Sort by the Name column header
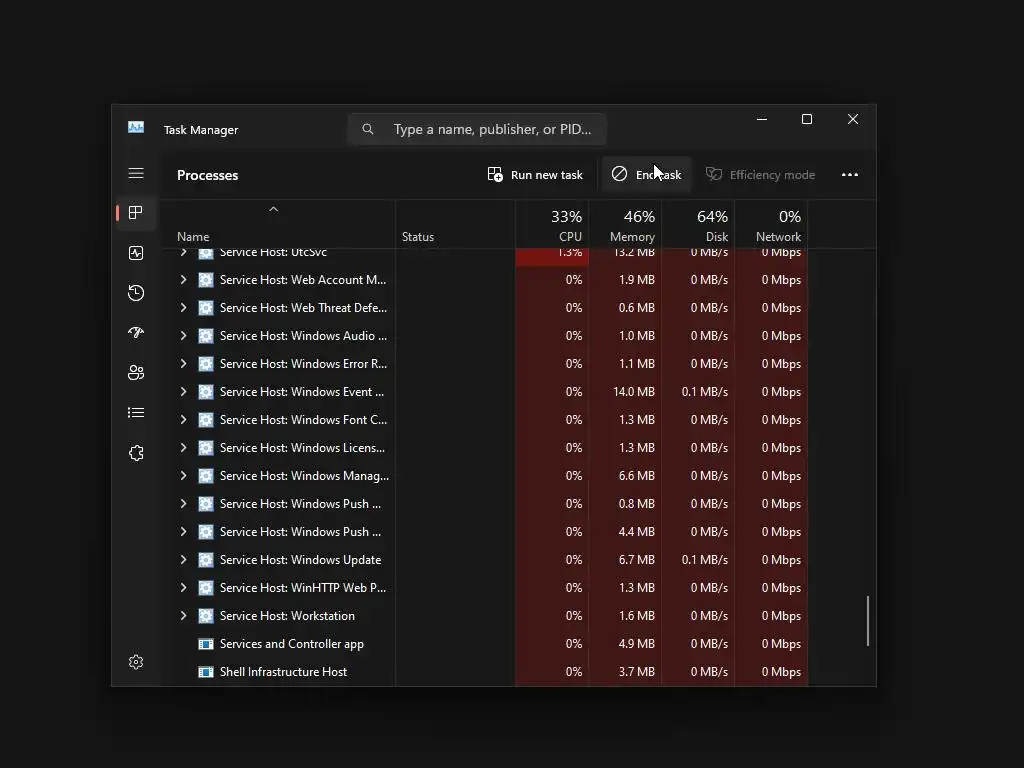Image resolution: width=1024 pixels, height=768 pixels. [x=278, y=224]
